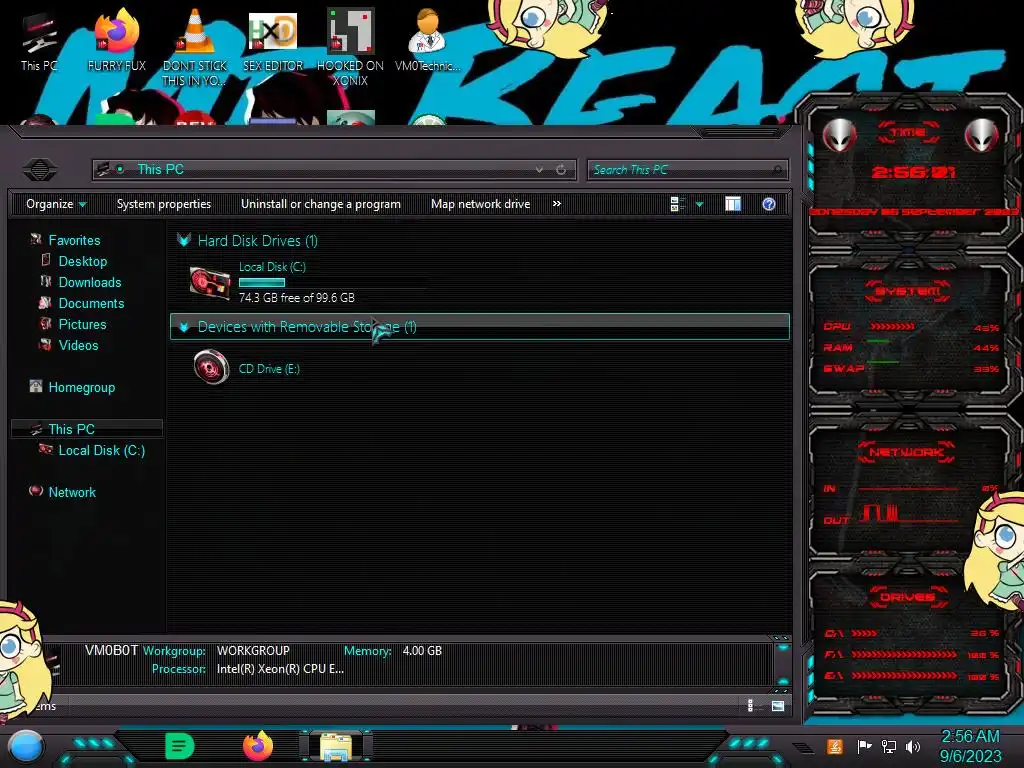Click the VM0B0T computer name
The image size is (1024, 768).
point(112,650)
